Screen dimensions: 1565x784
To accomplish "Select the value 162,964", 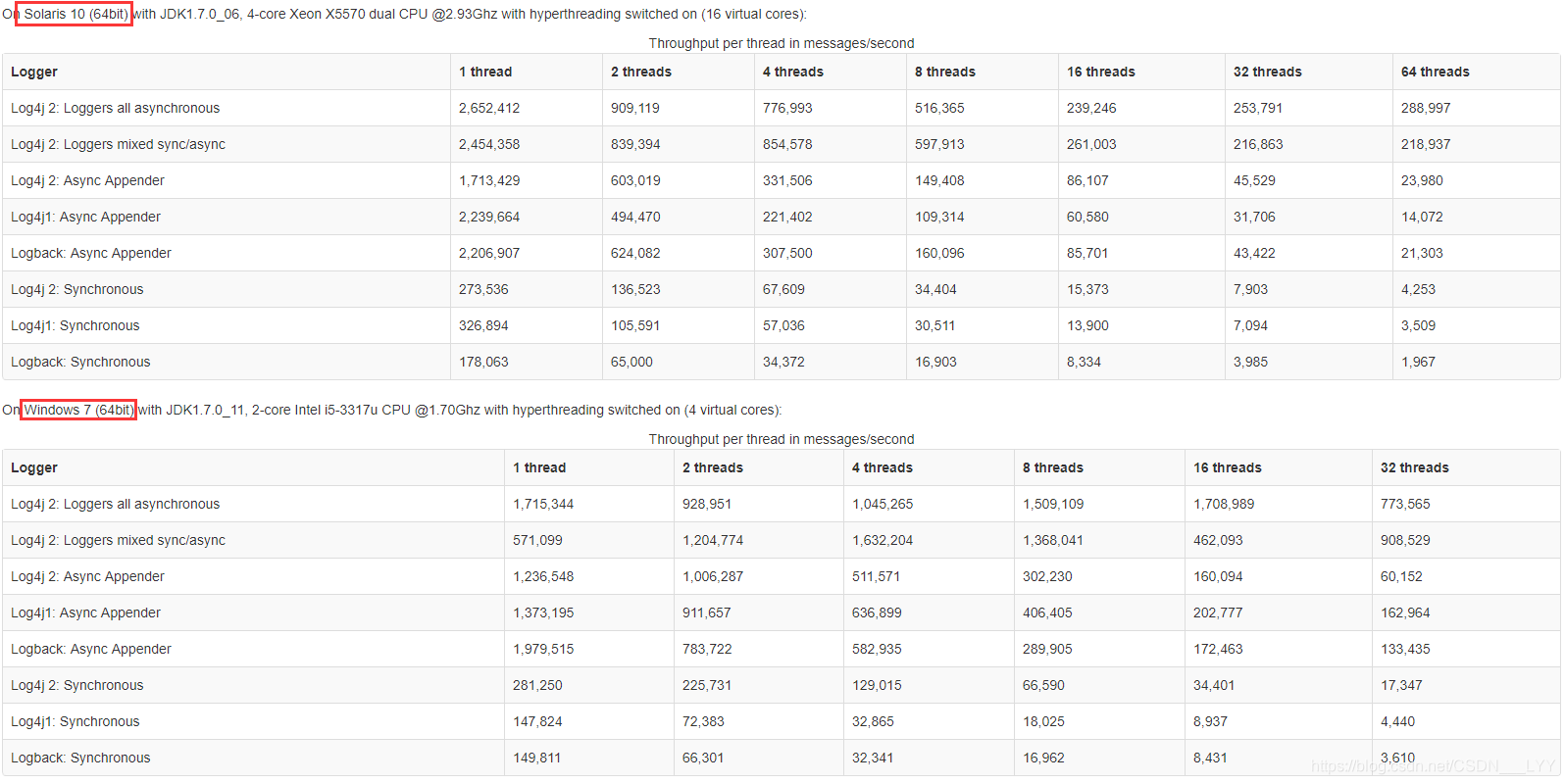I will (1405, 612).
